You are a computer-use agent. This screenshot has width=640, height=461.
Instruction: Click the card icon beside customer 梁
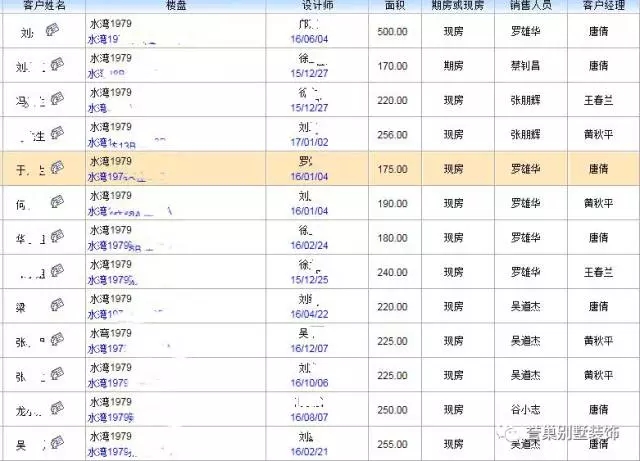tap(58, 304)
